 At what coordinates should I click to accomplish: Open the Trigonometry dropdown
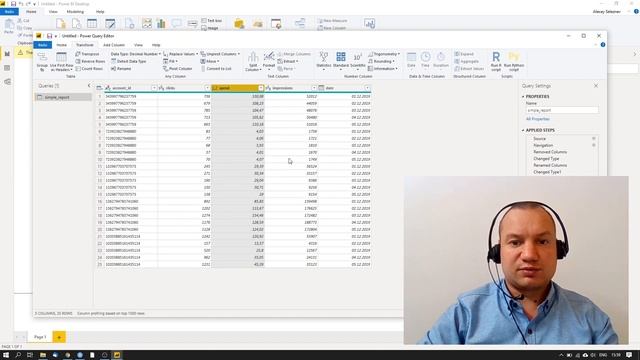[x=384, y=54]
